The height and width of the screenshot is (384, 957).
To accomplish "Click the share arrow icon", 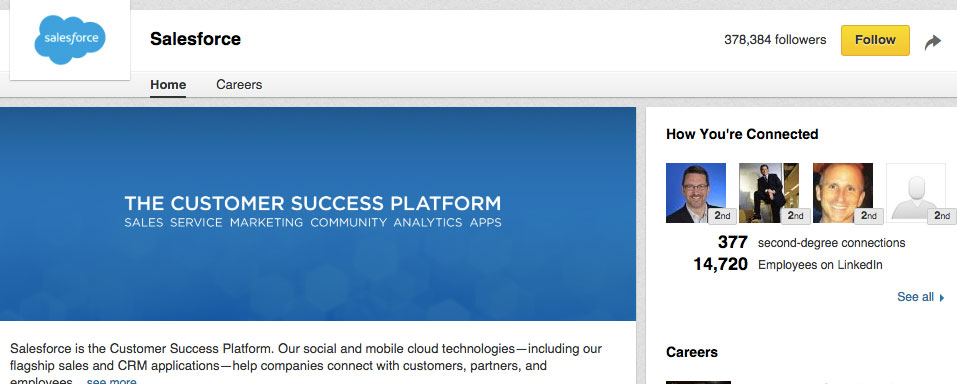I will point(933,42).
